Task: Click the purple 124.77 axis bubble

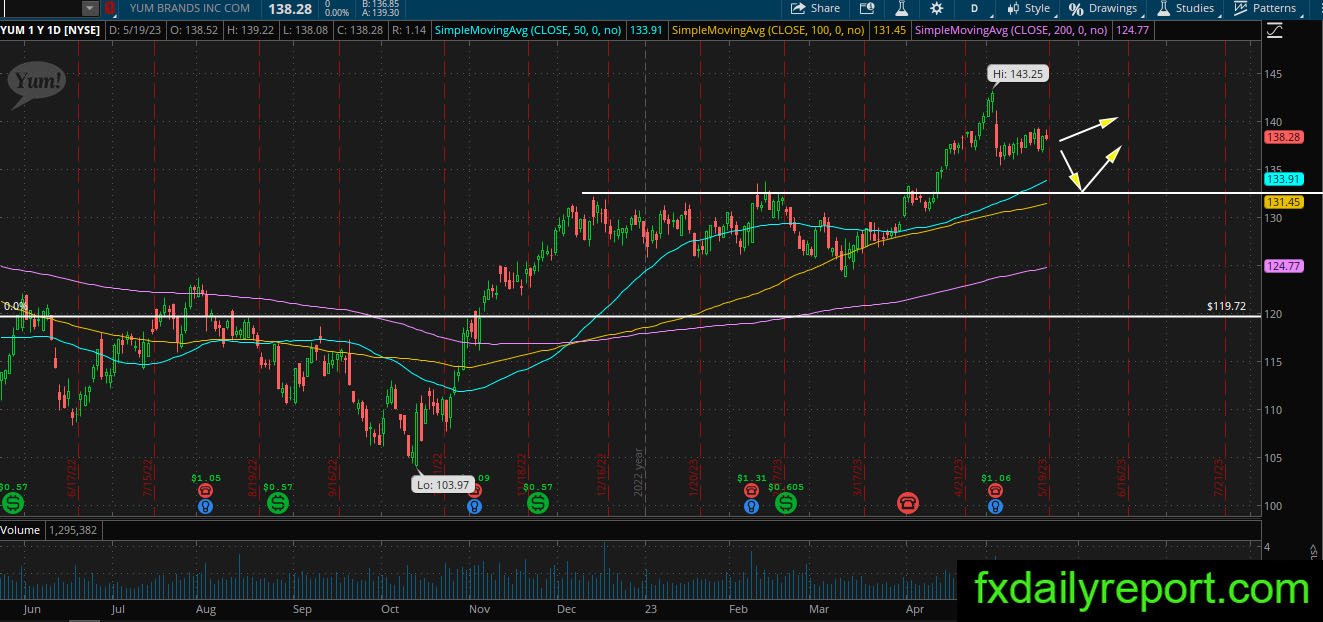Action: coord(1283,266)
